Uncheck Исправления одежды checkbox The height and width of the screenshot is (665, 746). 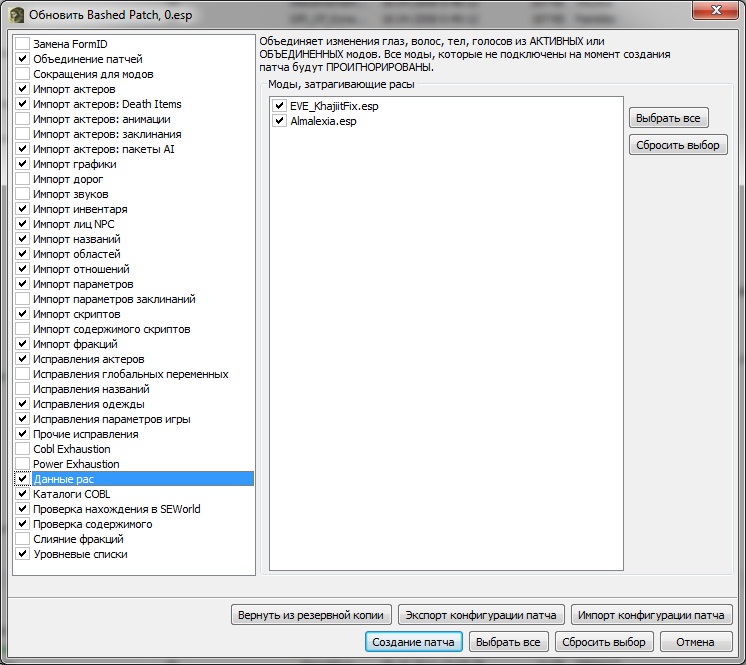point(22,404)
